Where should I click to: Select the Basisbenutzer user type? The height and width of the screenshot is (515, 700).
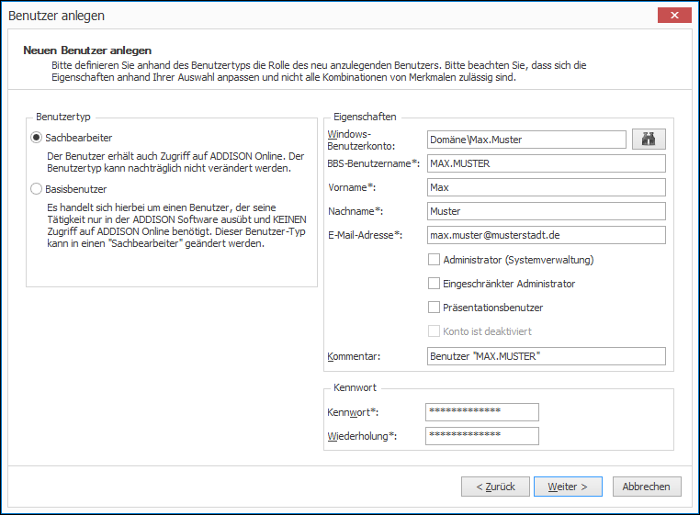pos(36,189)
